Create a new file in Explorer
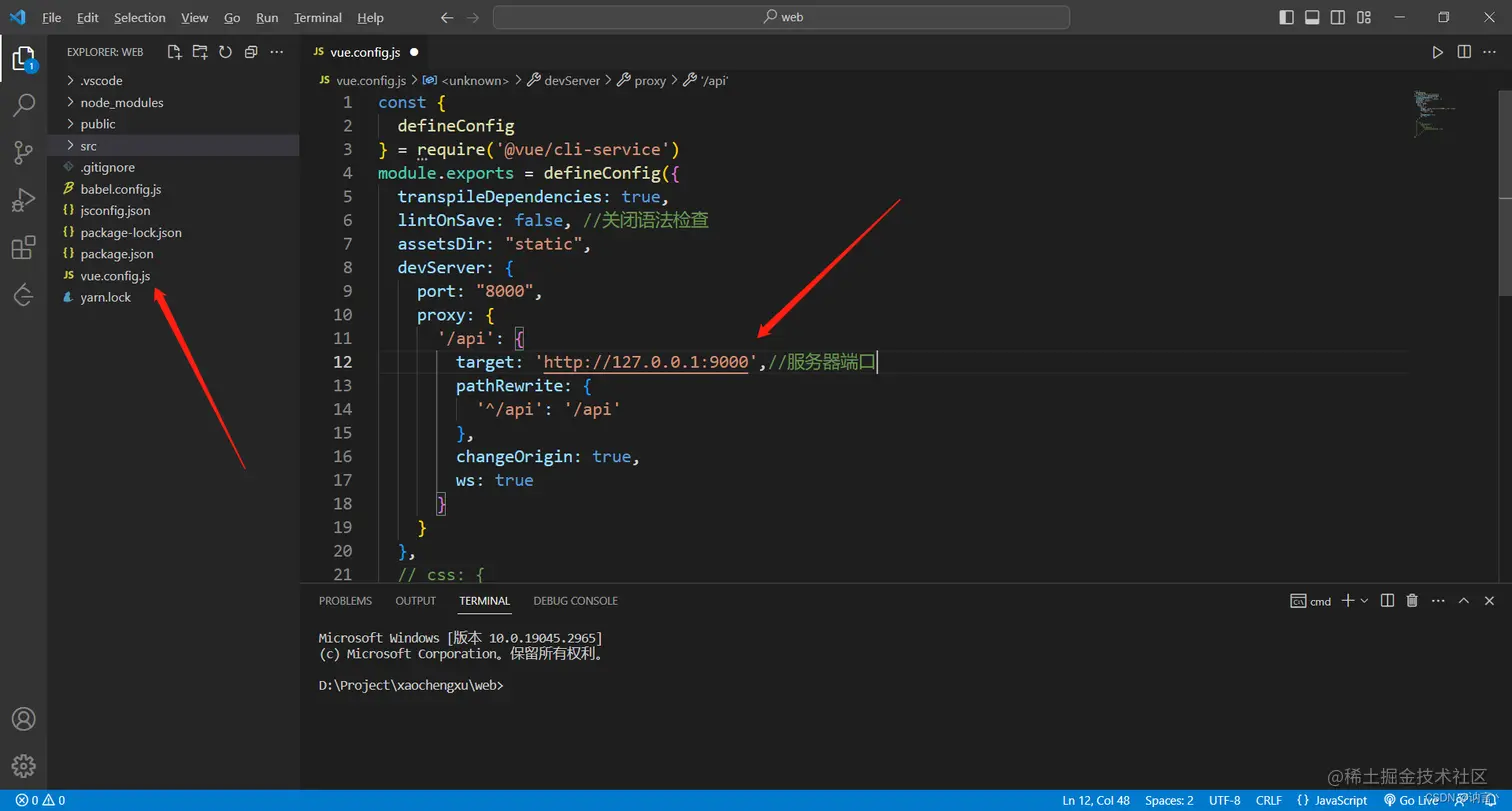This screenshot has width=1512, height=811. [x=175, y=52]
